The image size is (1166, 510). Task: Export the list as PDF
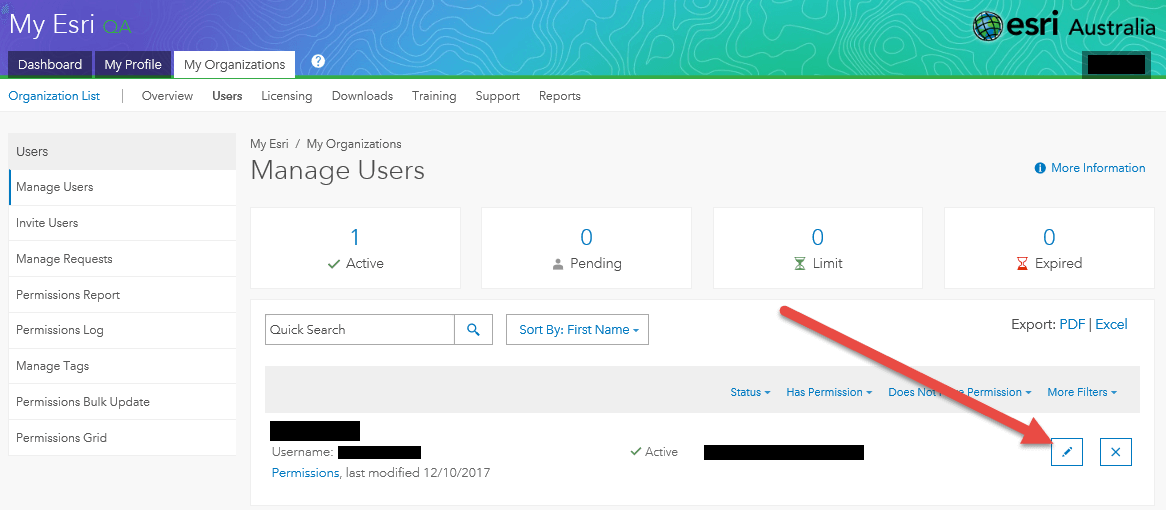tap(1072, 324)
